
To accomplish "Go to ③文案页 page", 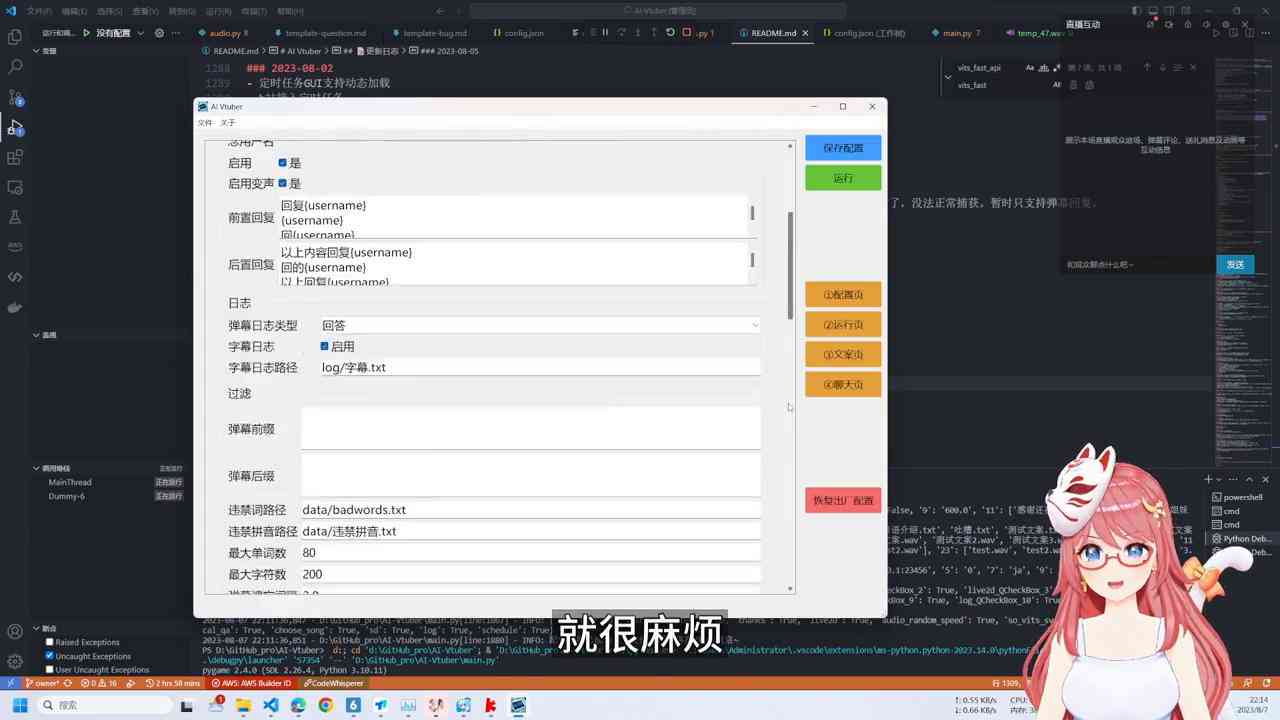I will tap(843, 355).
